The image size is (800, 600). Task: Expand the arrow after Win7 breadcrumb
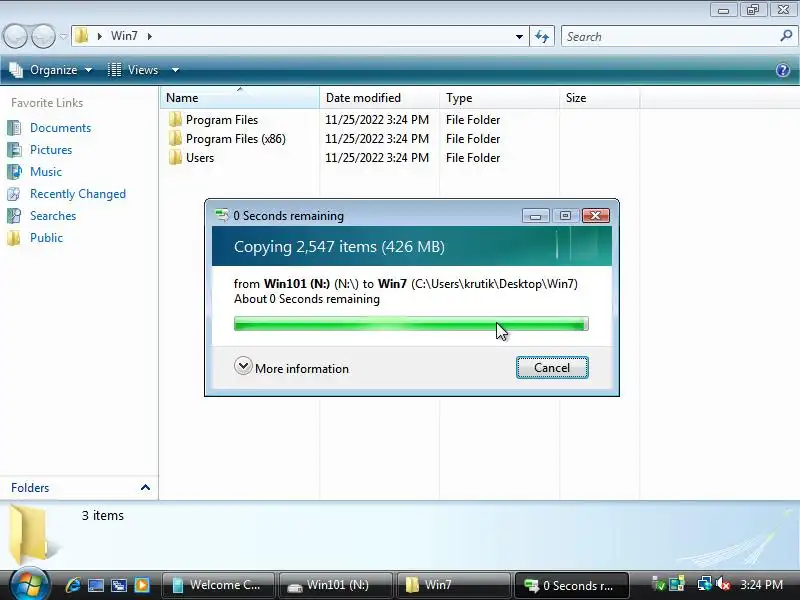pyautogui.click(x=149, y=36)
